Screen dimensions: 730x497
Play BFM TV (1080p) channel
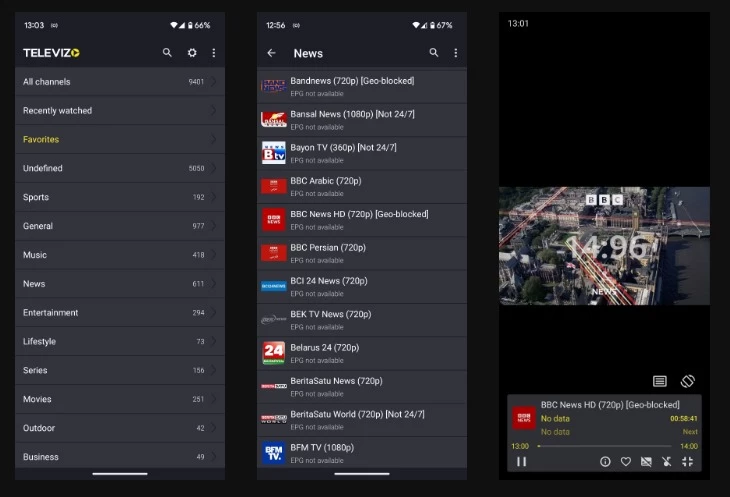[x=362, y=453]
